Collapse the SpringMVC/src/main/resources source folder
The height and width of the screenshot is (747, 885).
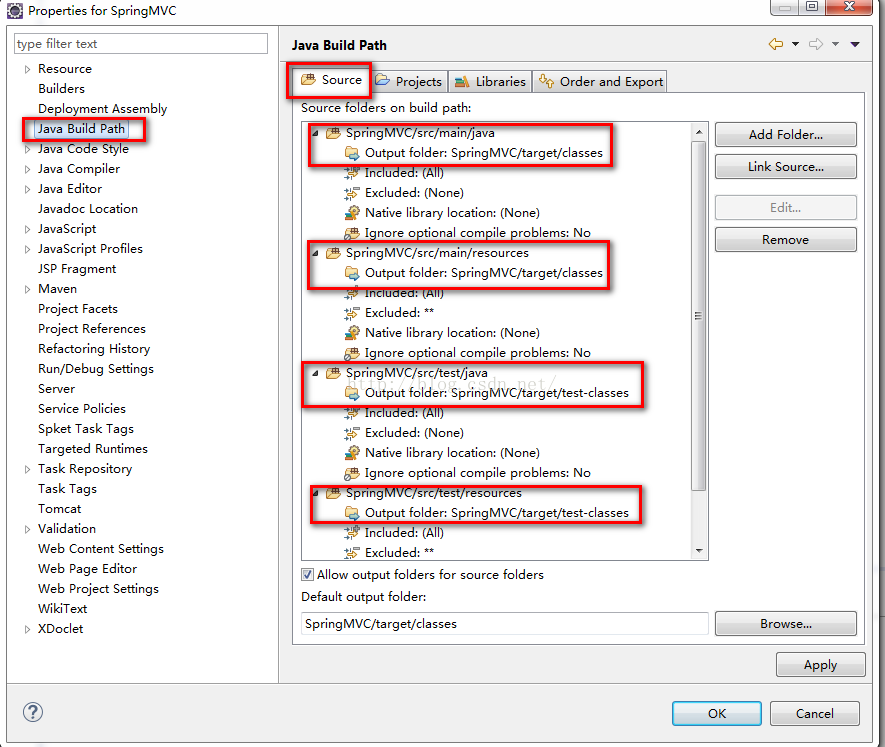(316, 254)
